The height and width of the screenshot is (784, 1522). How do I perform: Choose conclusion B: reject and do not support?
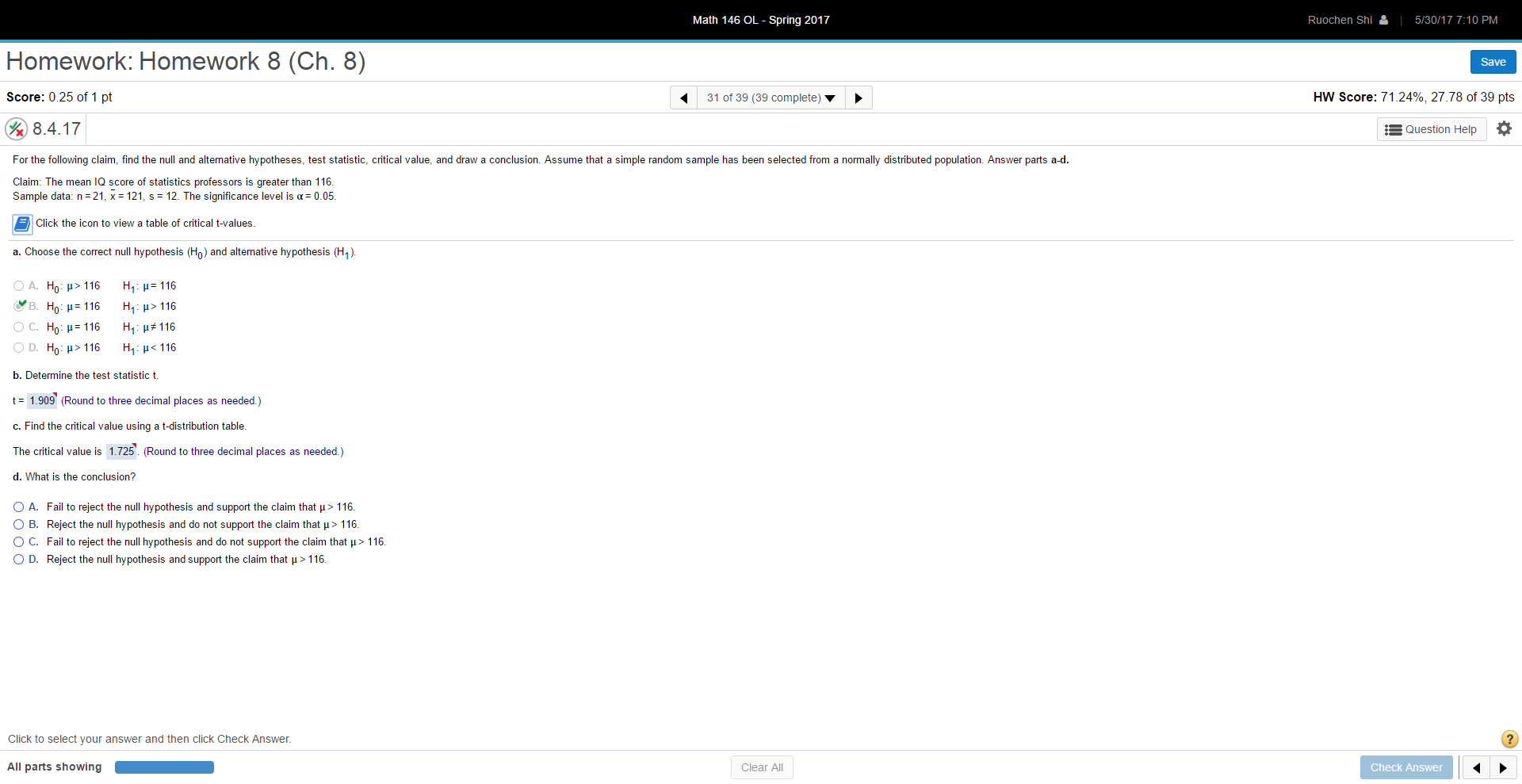coord(18,525)
